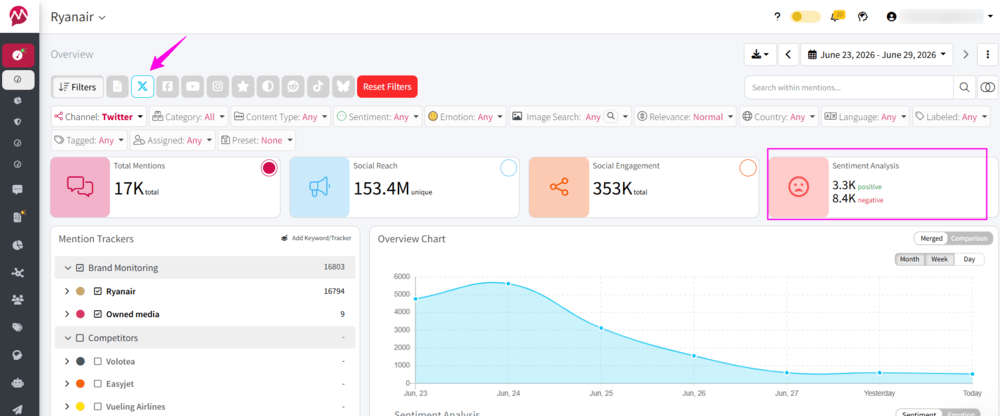Set chart granularity to Month
Image resolution: width=1000 pixels, height=416 pixels.
point(909,259)
